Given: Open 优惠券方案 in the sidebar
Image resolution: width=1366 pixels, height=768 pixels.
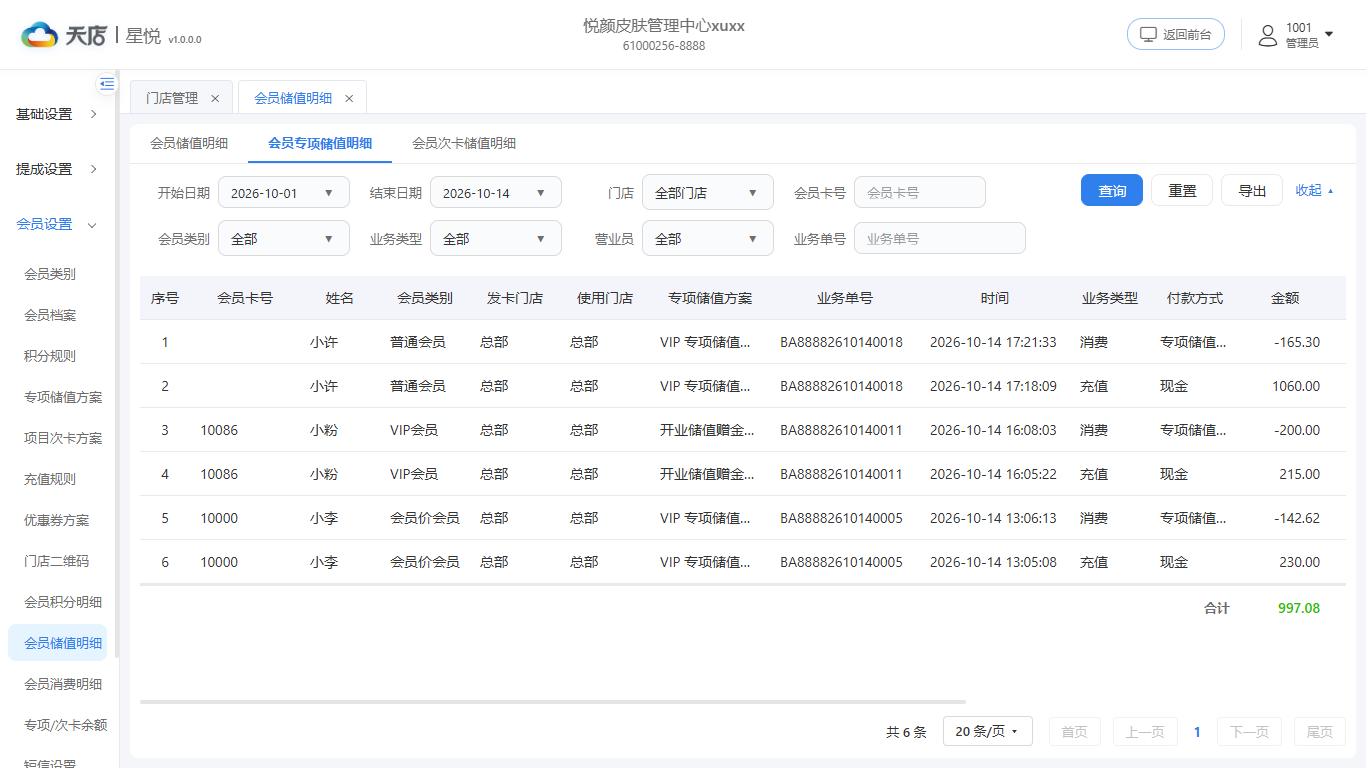Looking at the screenshot, I should tap(57, 520).
